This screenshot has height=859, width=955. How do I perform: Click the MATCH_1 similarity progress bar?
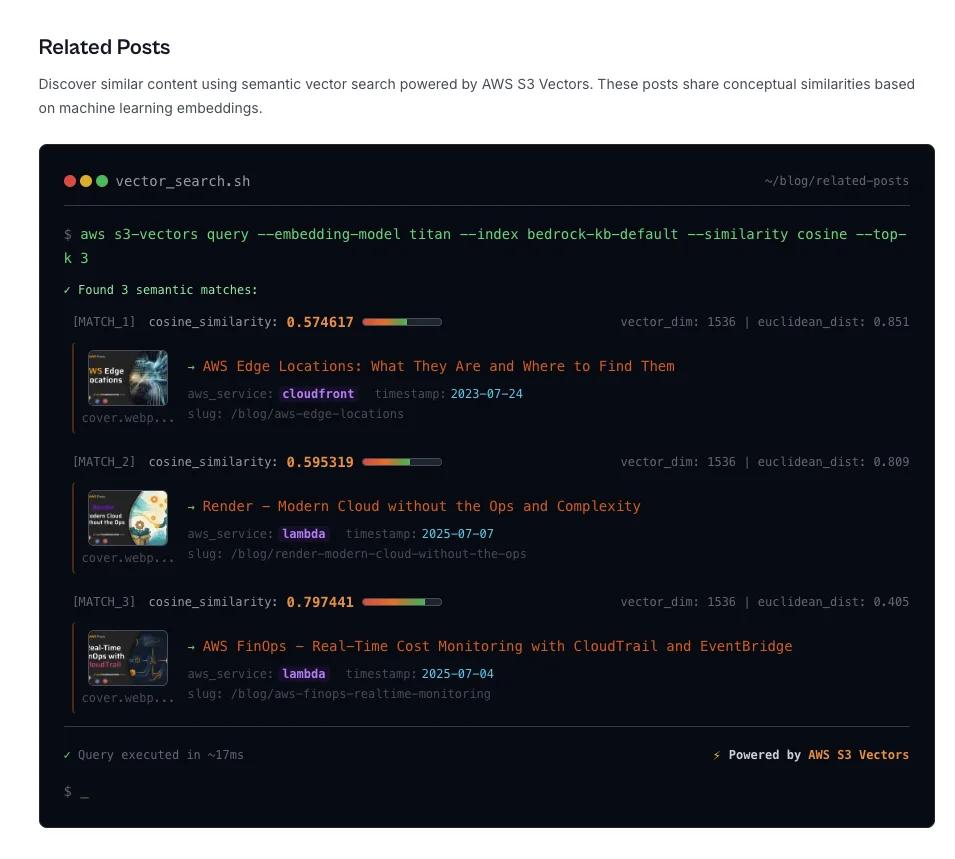coord(402,322)
